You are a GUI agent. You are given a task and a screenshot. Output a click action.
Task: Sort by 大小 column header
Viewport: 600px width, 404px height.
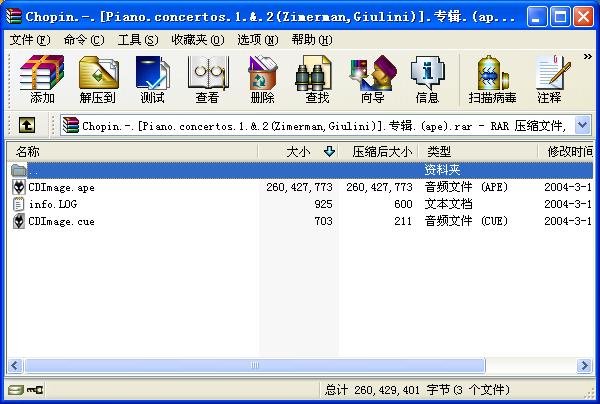[x=298, y=152]
